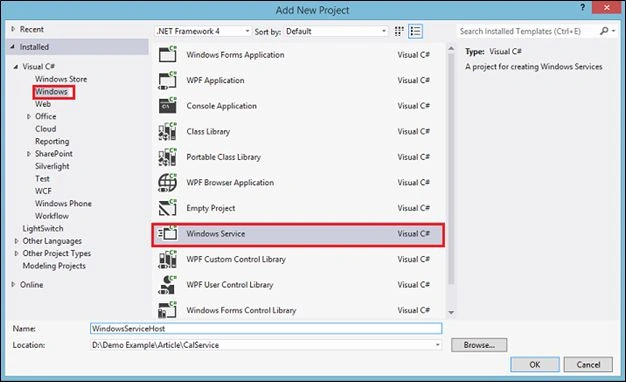Collapse the Visual C# node
Screen dimensions: 626x382
pyautogui.click(x=16, y=67)
